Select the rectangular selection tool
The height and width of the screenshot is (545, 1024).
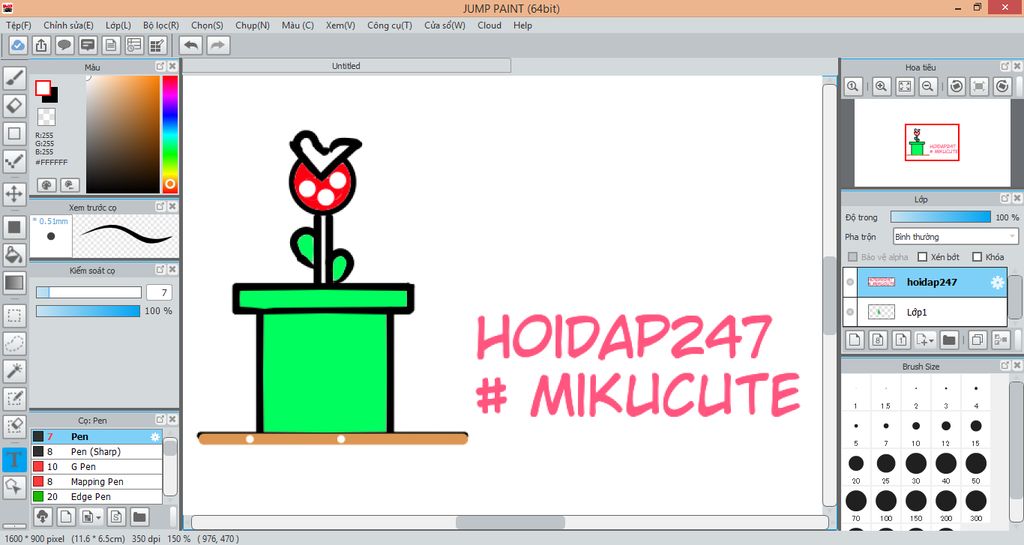pos(14,316)
